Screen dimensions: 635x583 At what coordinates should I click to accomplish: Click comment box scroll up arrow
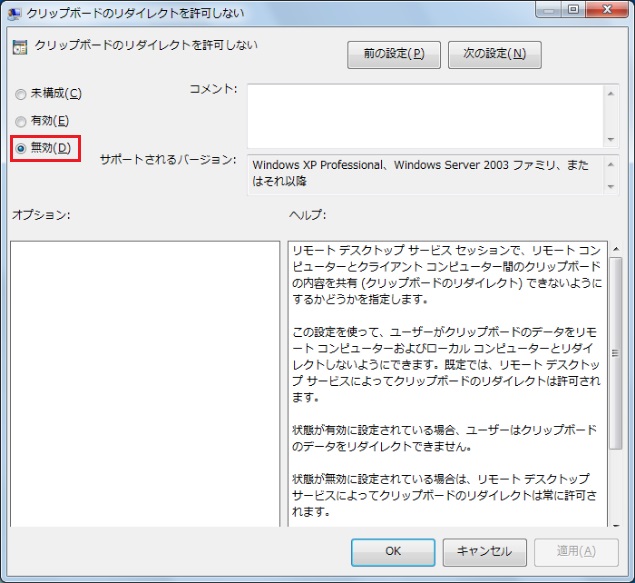point(611,94)
